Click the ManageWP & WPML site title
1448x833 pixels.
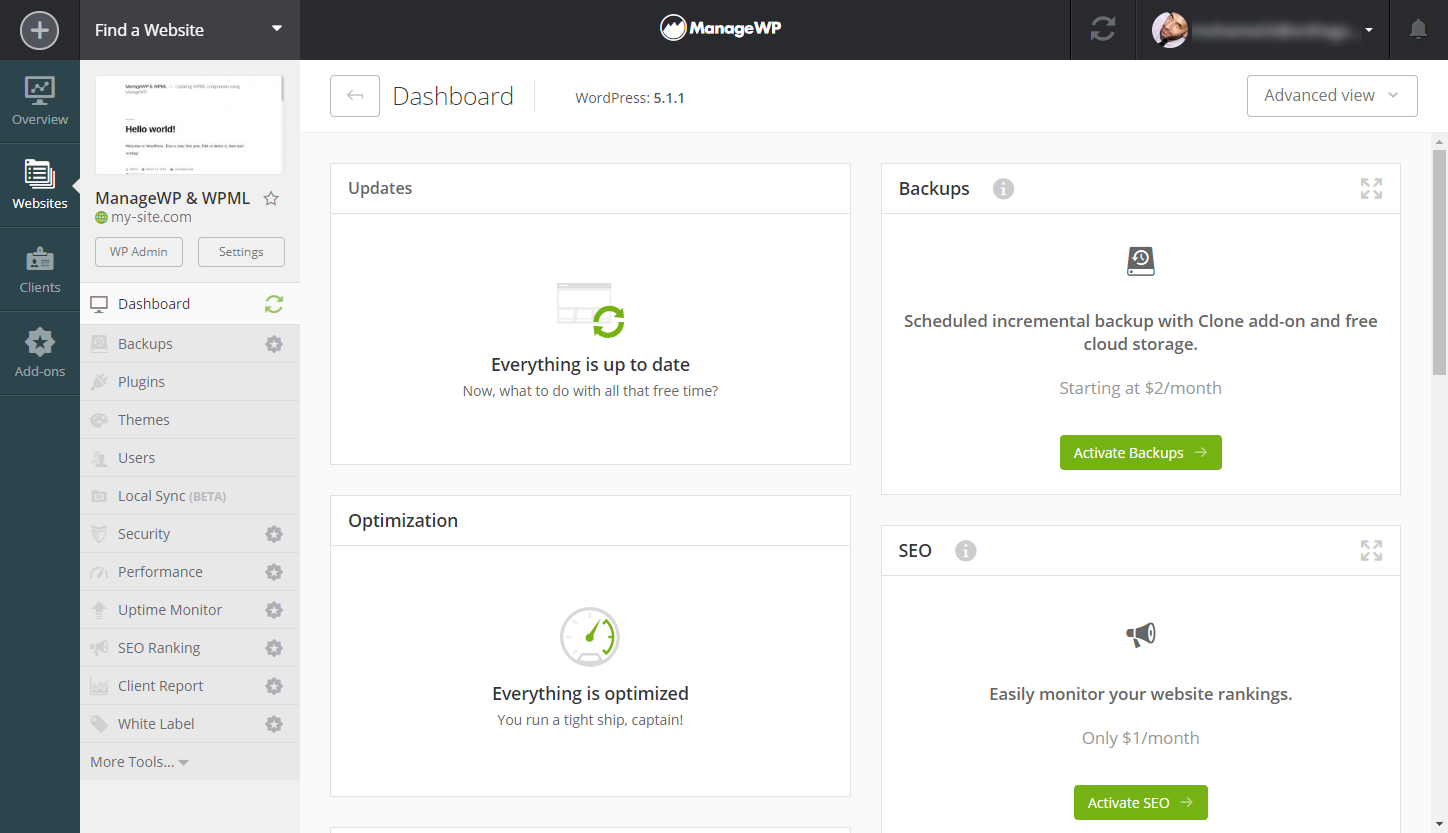click(173, 198)
